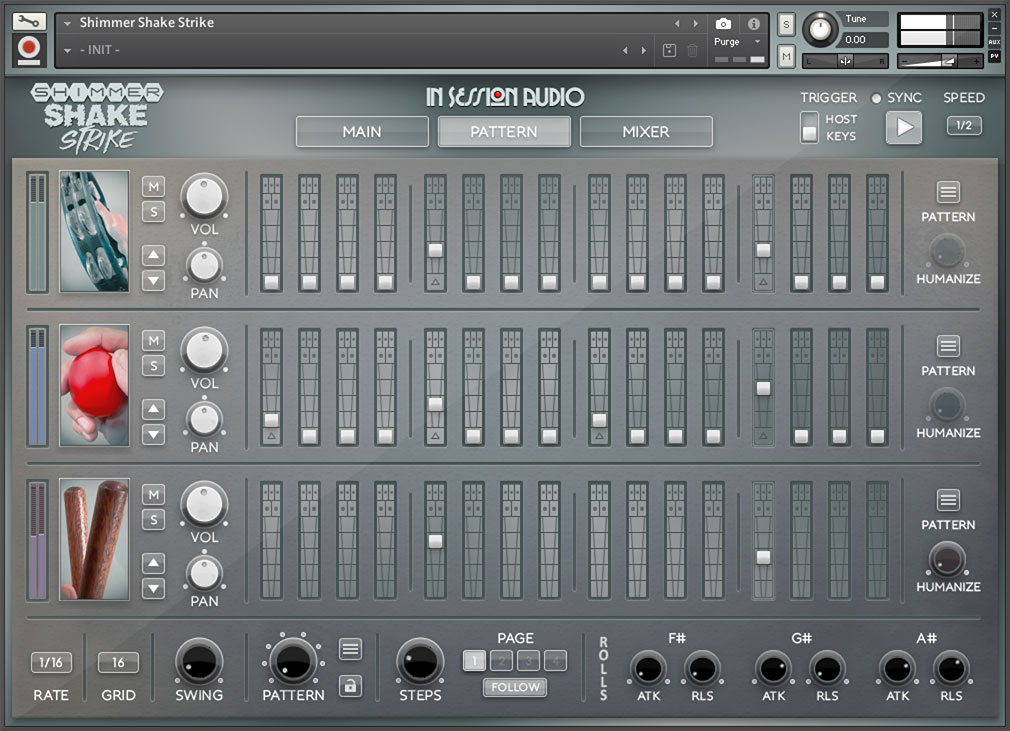Click the SPEED 1/2 button

click(x=963, y=126)
